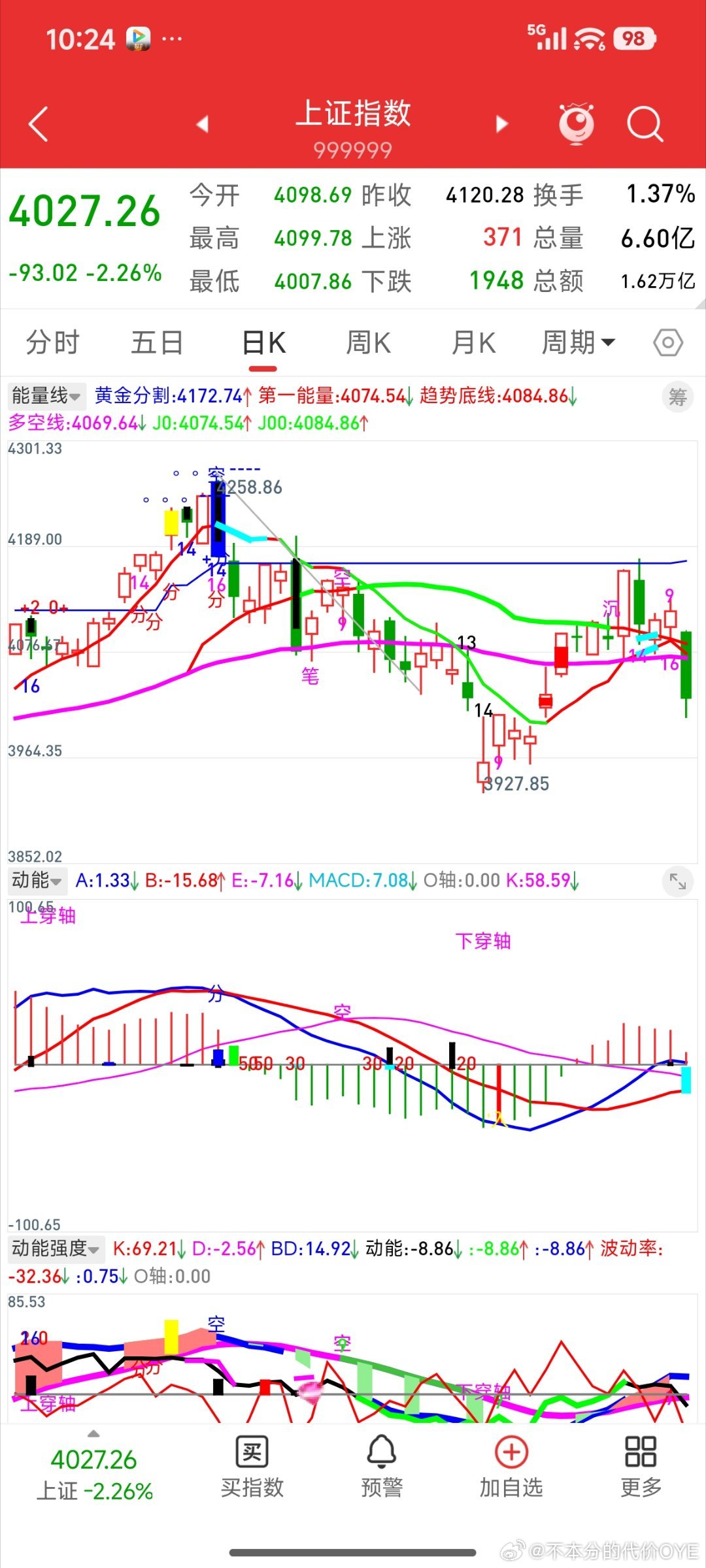Tap 下穿轴 label in 动能 chart

pos(483,941)
